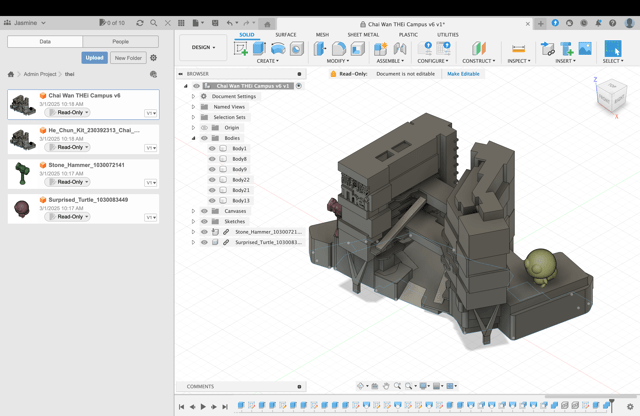Expand the Sketches folder
The height and width of the screenshot is (416, 640).
point(193,221)
